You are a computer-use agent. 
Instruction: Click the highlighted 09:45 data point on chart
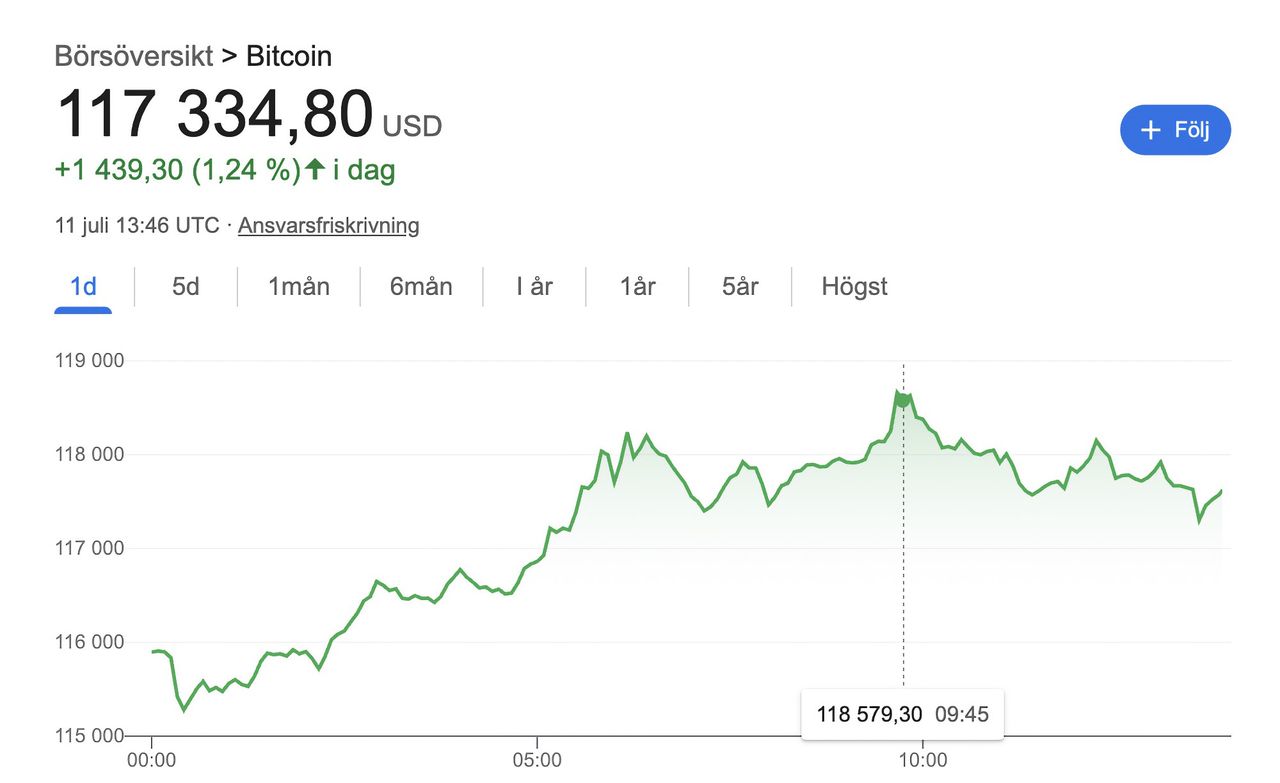click(x=904, y=400)
